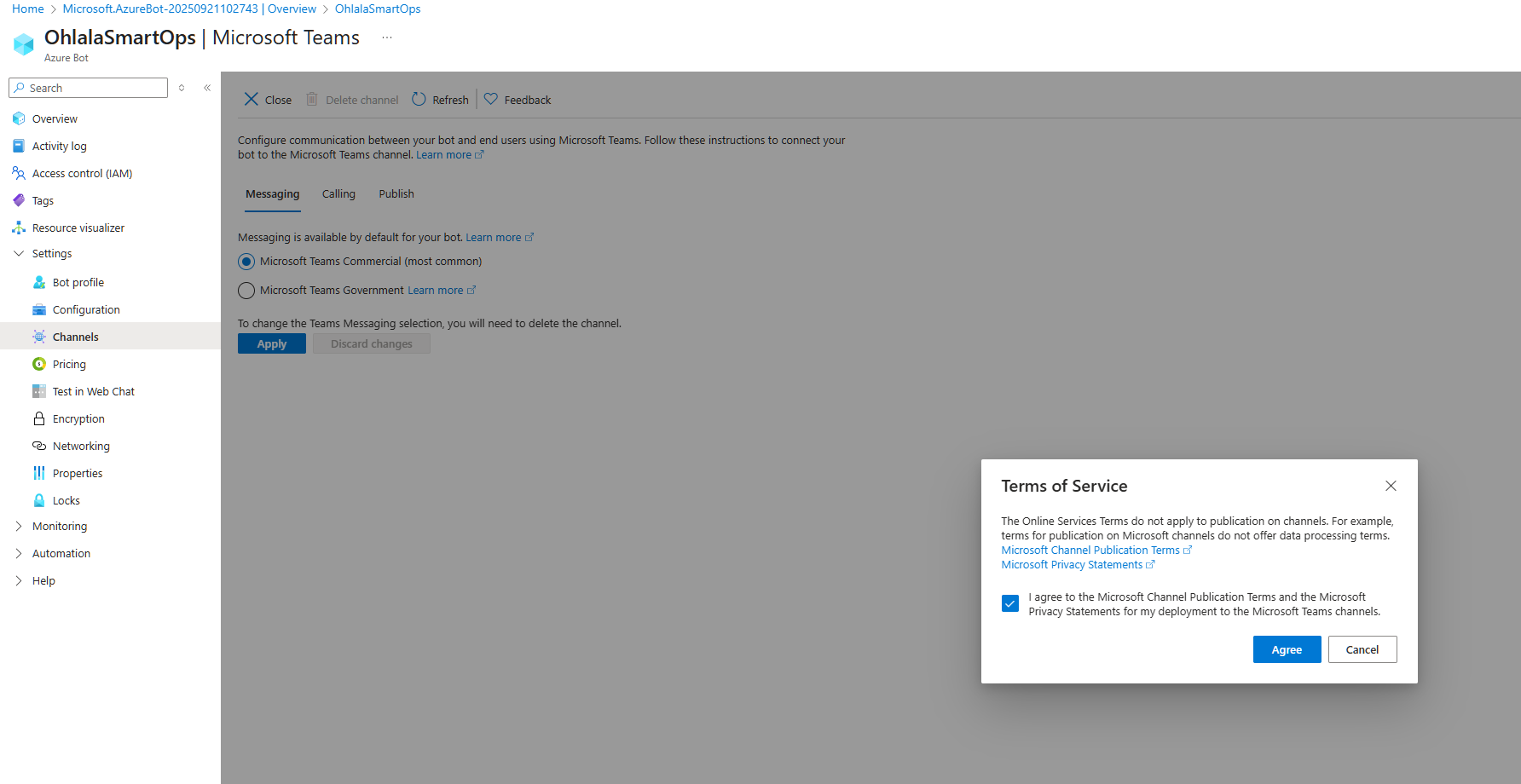Image resolution: width=1521 pixels, height=784 pixels.
Task: Select Microsoft Teams Commercial radio option
Action: pos(246,262)
